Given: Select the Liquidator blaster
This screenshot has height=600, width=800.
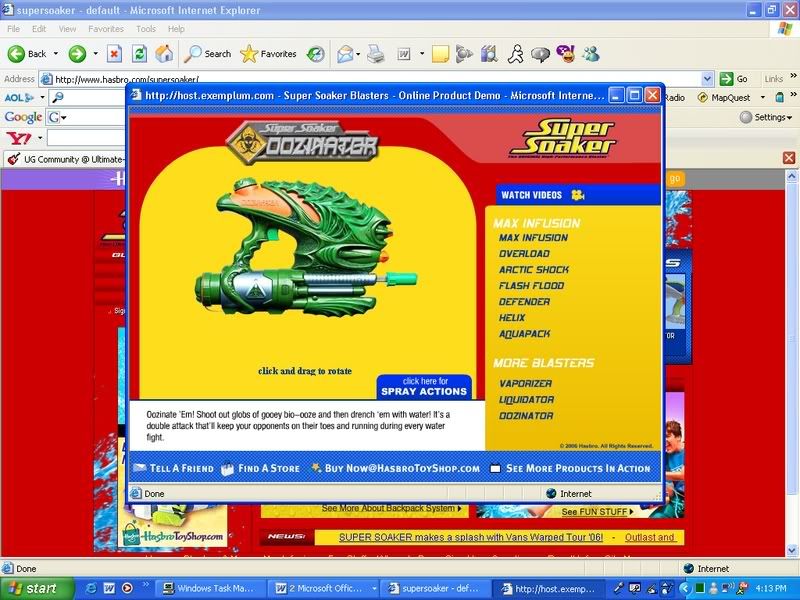Looking at the screenshot, I should point(526,400).
